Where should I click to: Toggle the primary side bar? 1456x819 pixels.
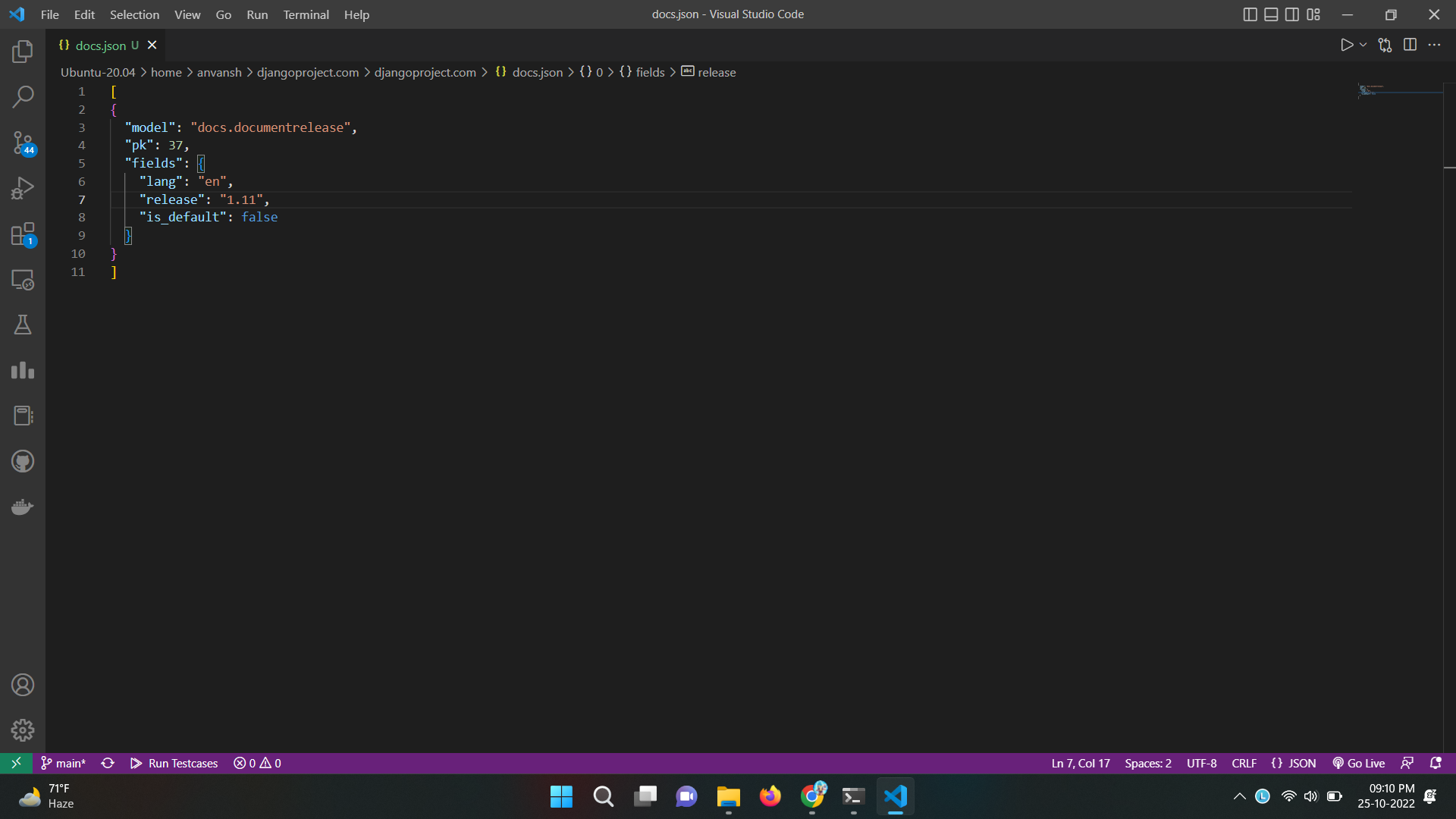(1250, 14)
